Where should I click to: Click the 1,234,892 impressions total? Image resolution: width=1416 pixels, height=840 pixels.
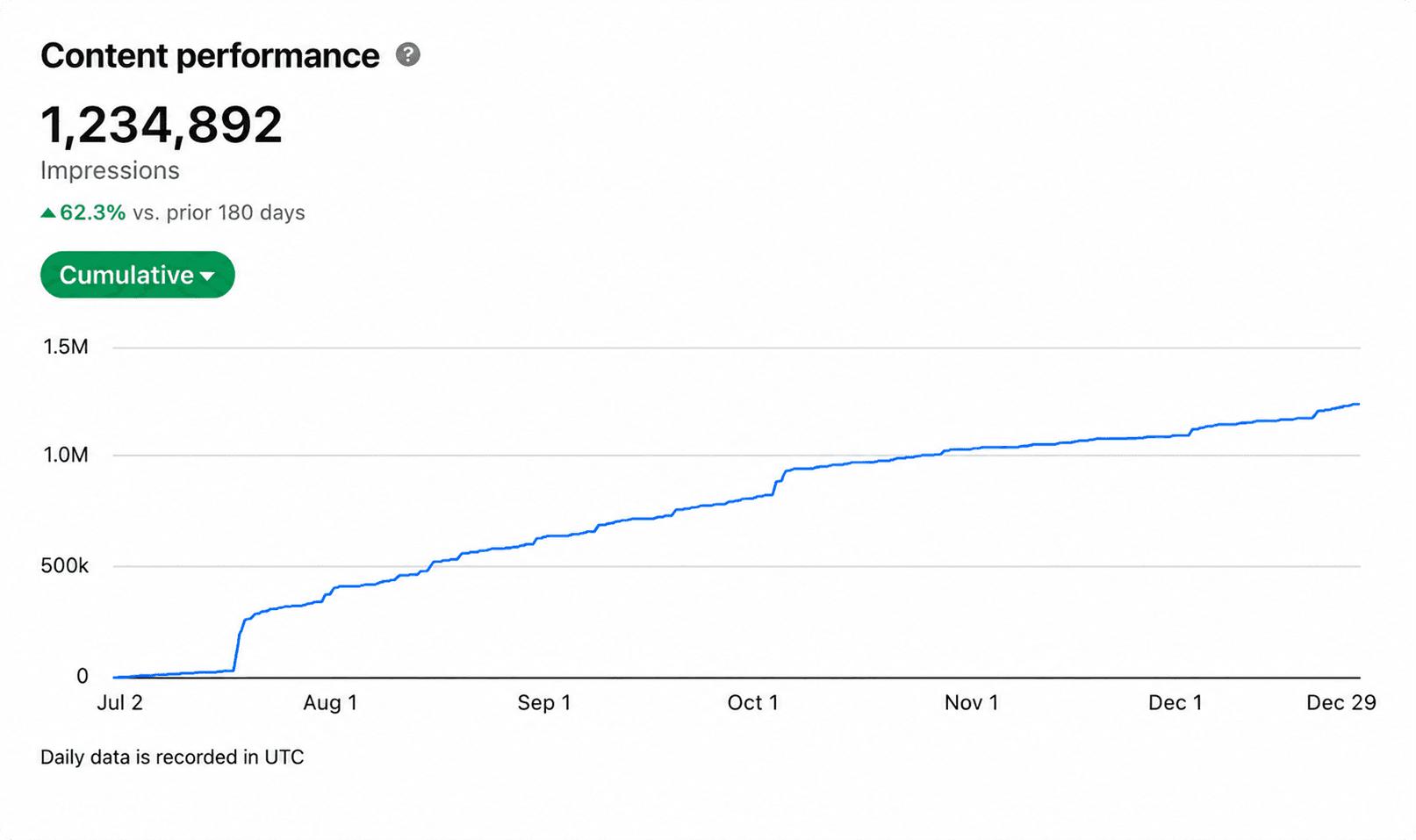(162, 124)
